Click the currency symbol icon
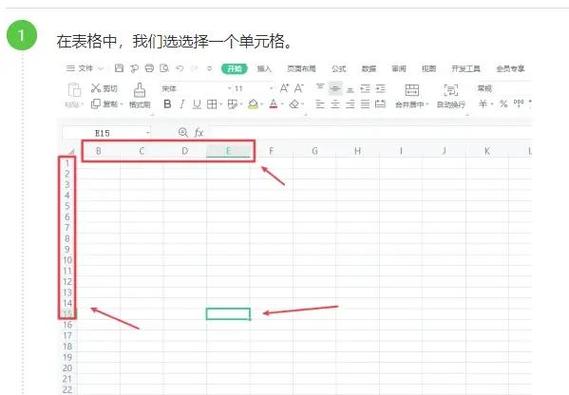 [483, 104]
